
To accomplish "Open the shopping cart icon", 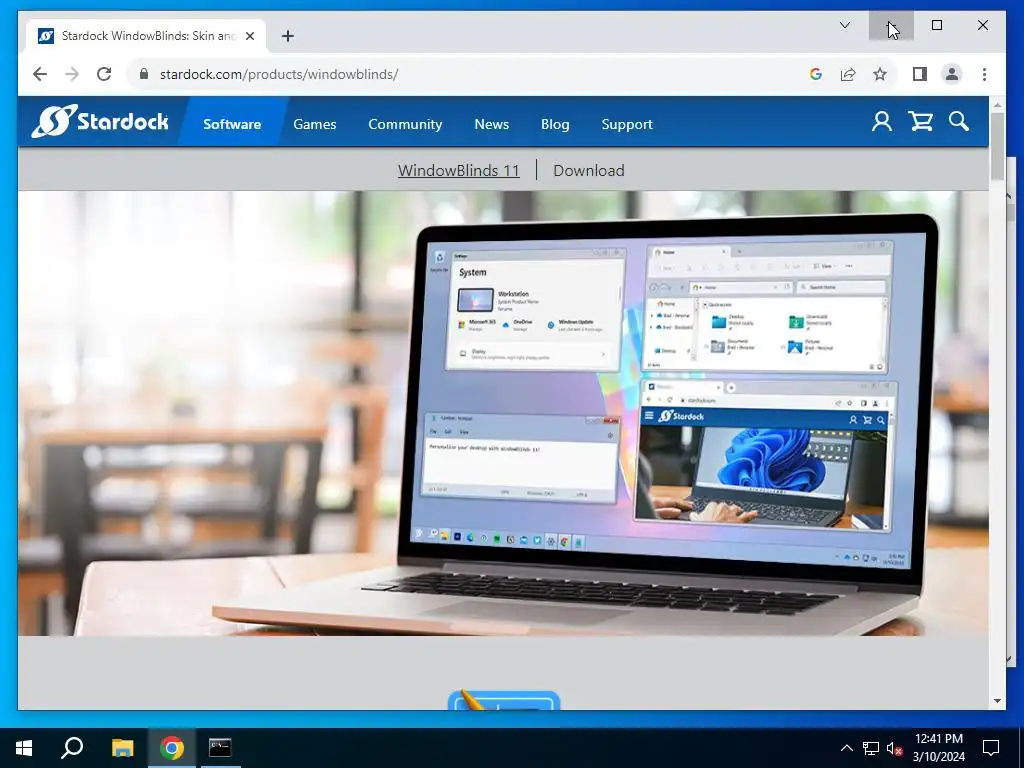I will pos(920,121).
